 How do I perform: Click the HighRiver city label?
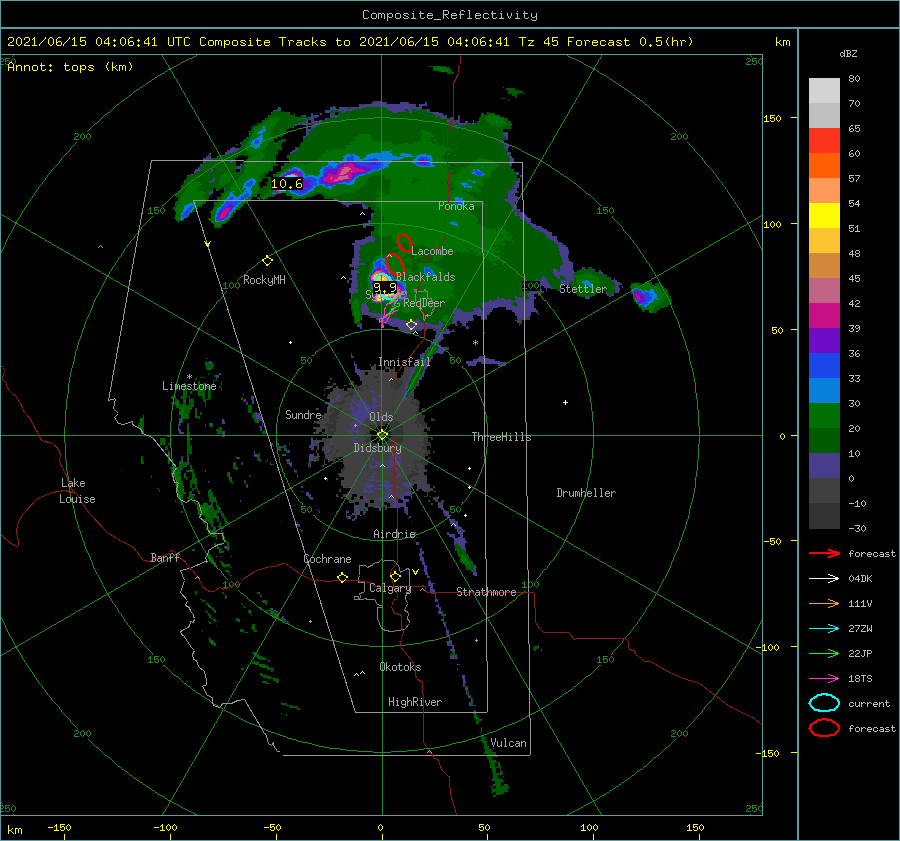click(x=415, y=702)
